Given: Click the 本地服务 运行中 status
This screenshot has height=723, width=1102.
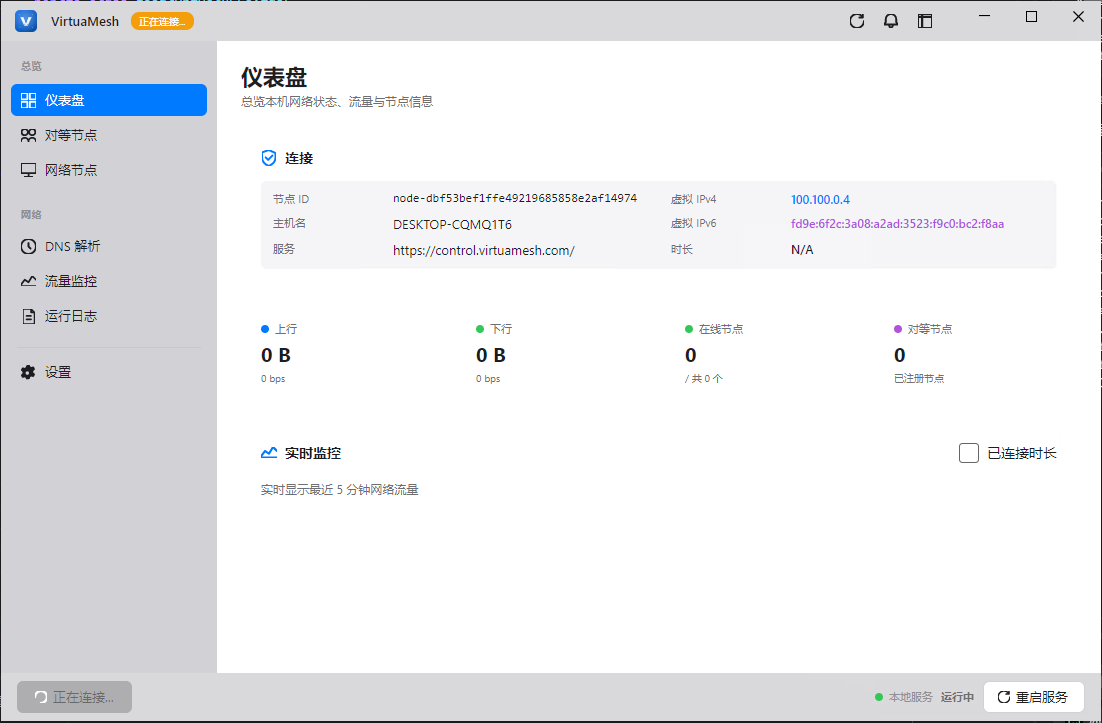Looking at the screenshot, I should coord(931,697).
